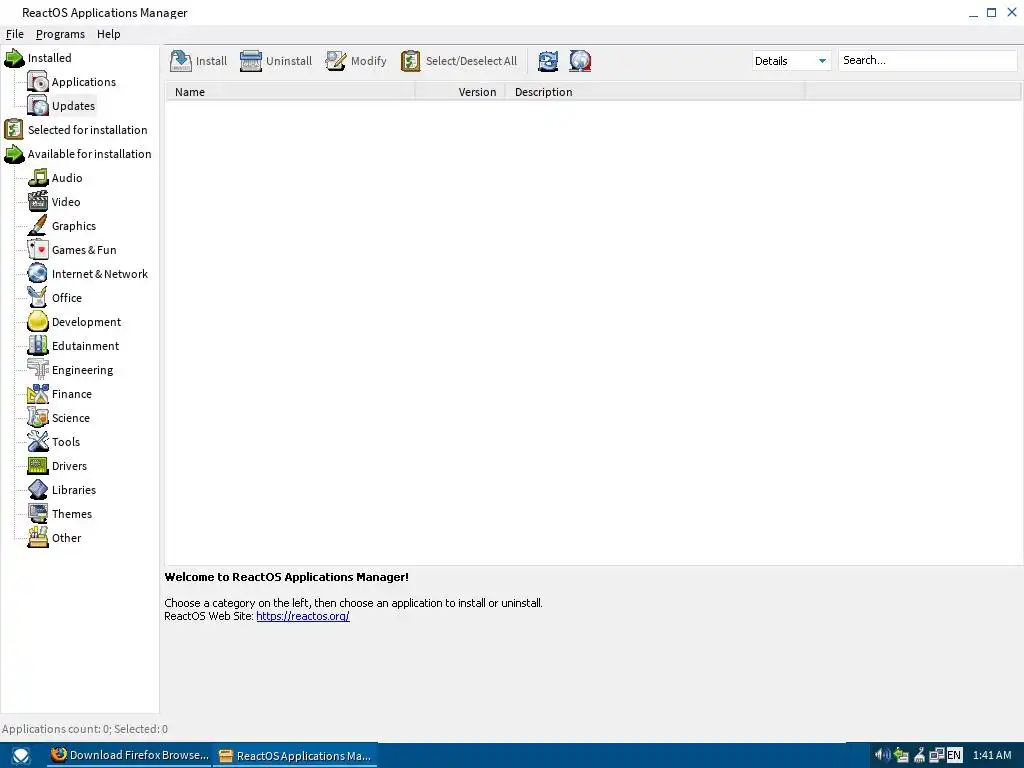This screenshot has height=768, width=1024.
Task: Open the Updates category icon
Action: 38,106
